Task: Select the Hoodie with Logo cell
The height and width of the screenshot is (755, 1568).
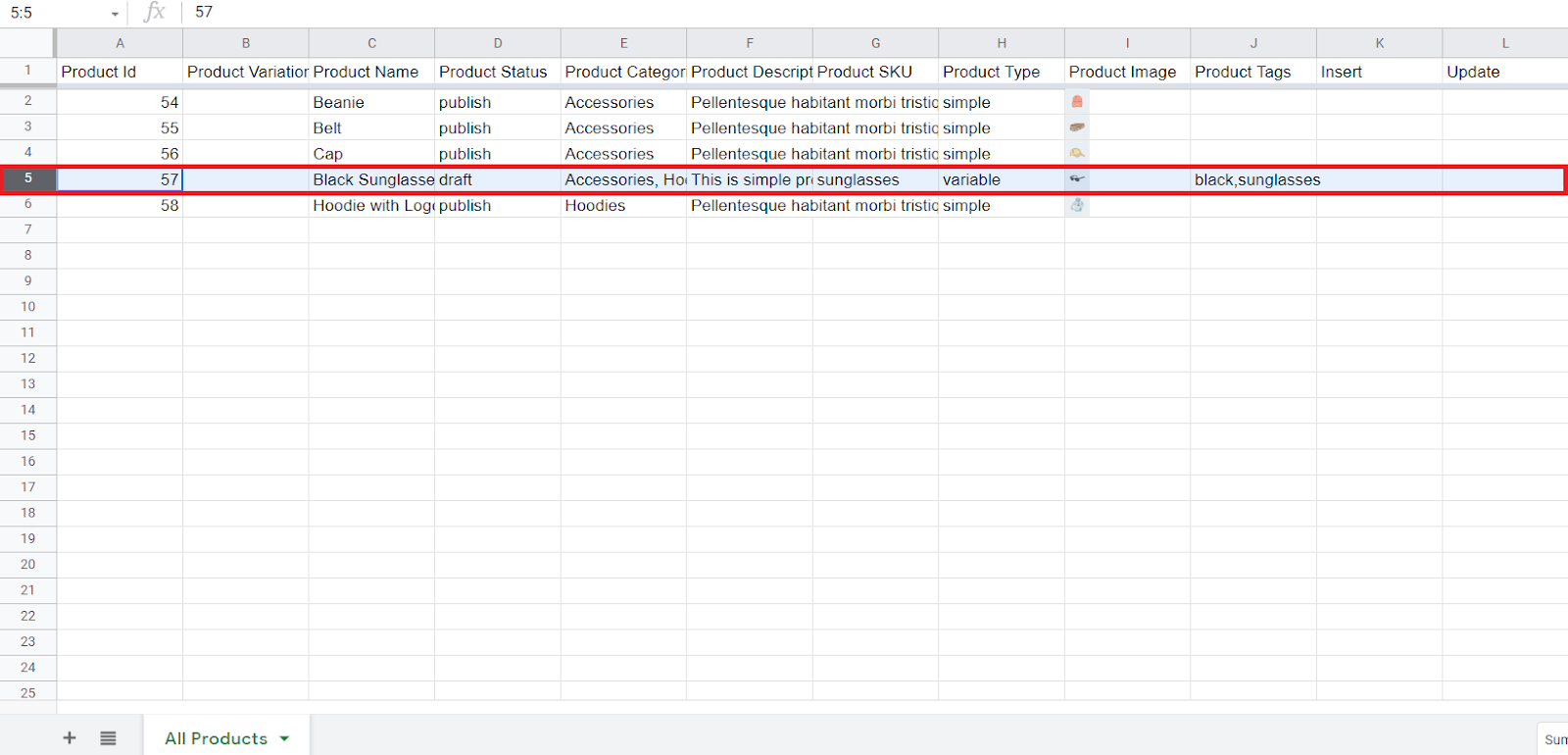Action: coord(371,205)
